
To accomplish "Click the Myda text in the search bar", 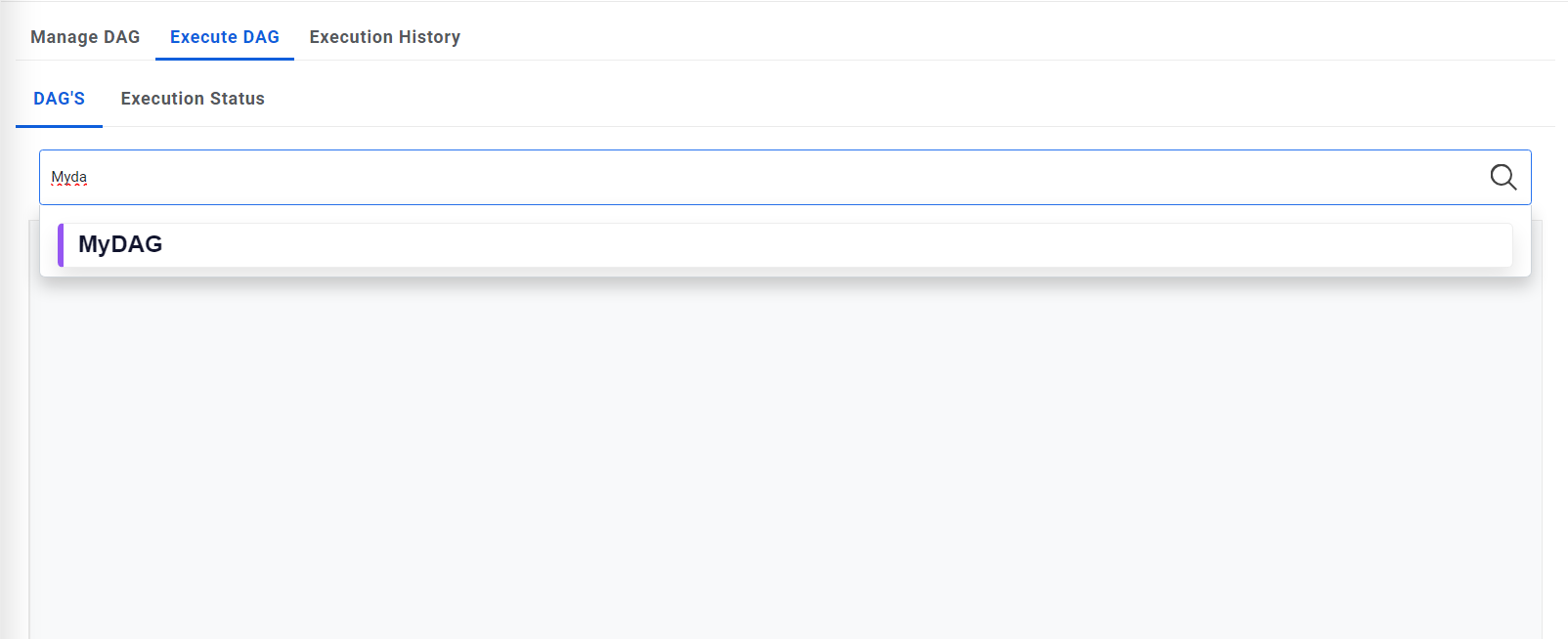I will [69, 177].
